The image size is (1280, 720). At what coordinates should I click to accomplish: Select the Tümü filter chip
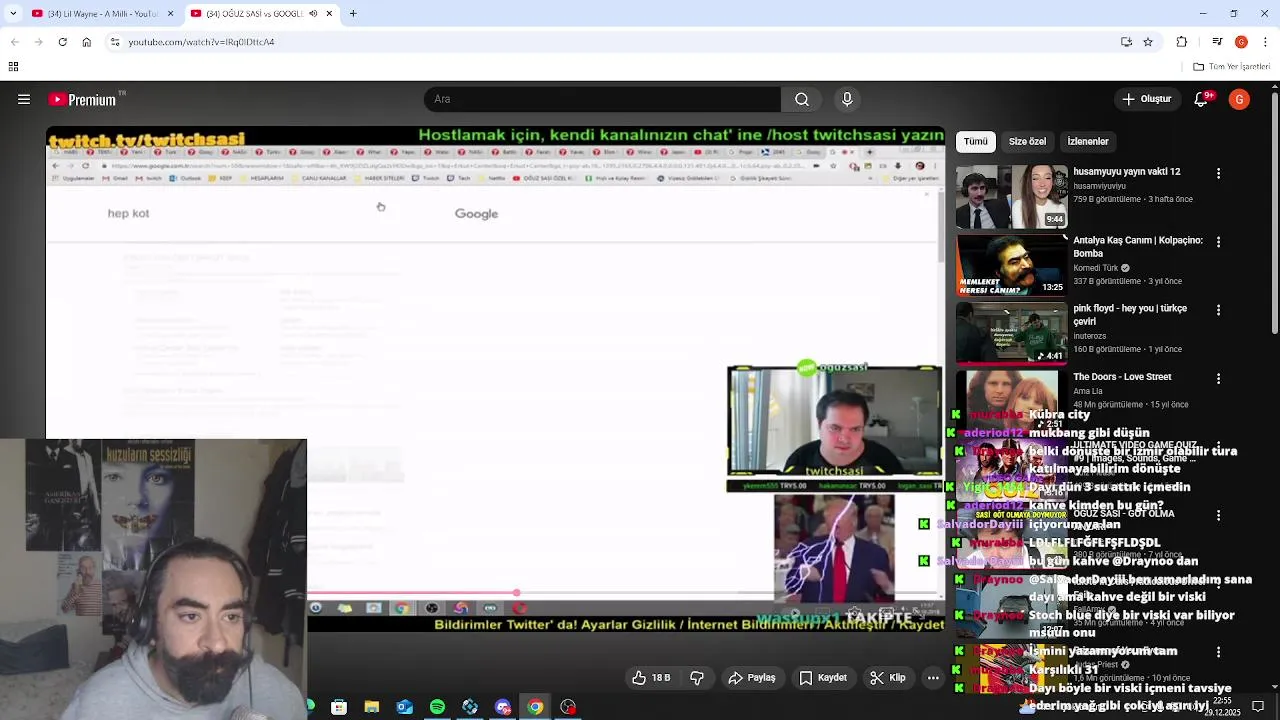975,141
